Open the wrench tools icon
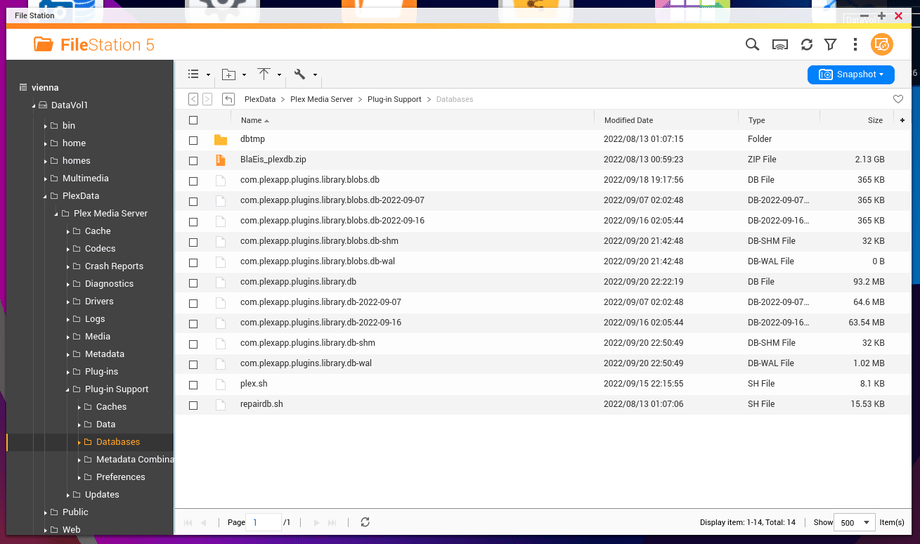Image resolution: width=920 pixels, height=544 pixels. click(x=300, y=74)
